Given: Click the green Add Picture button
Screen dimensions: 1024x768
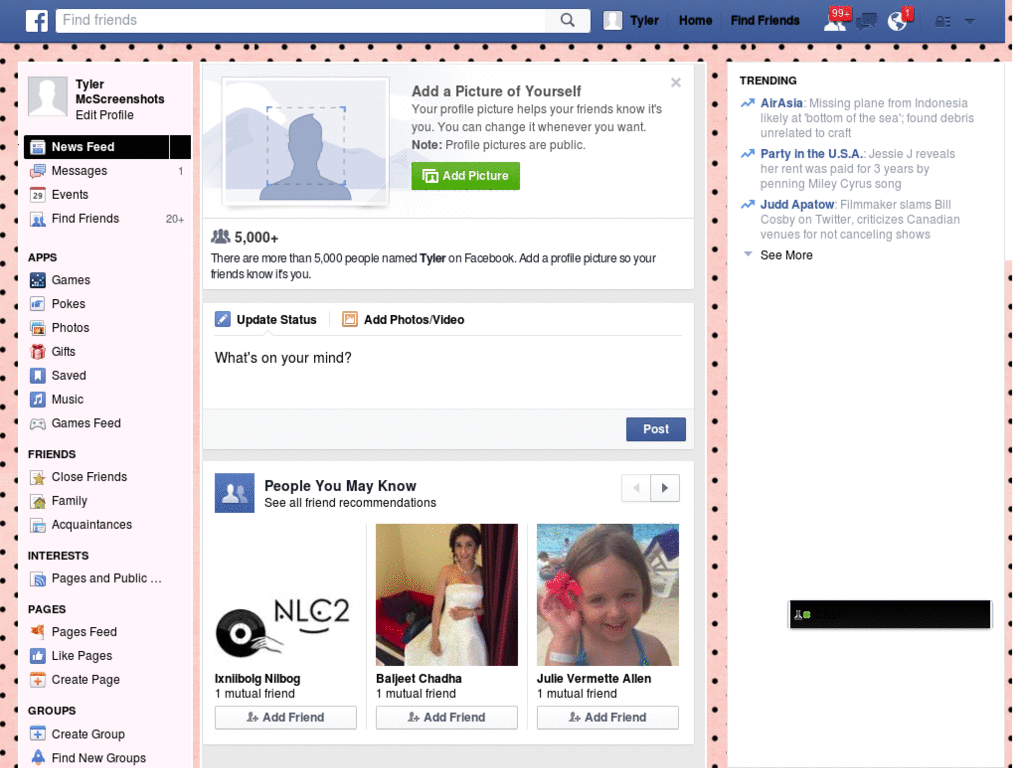Looking at the screenshot, I should [466, 176].
